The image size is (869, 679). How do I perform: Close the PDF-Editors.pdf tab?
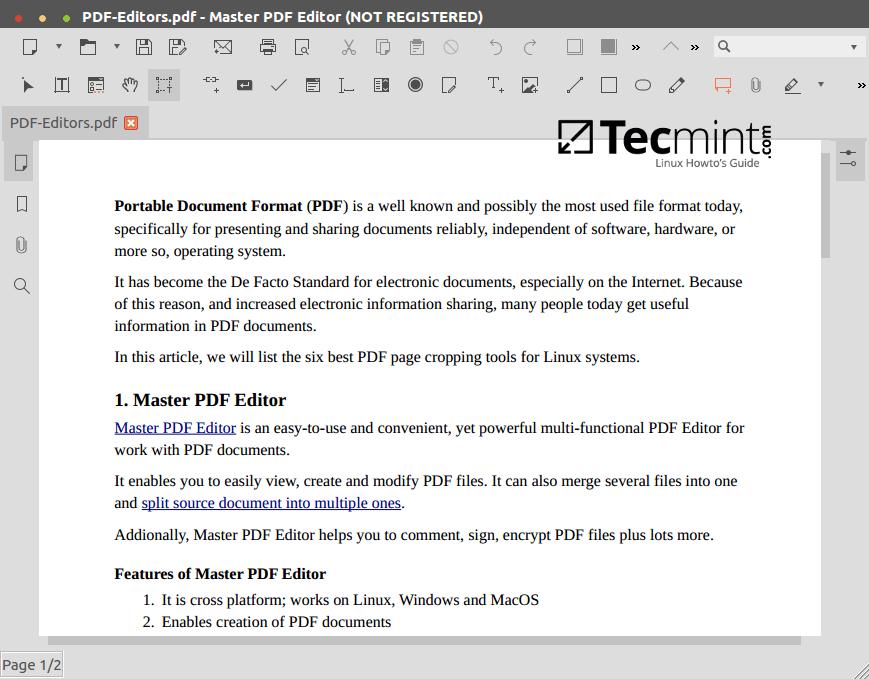[x=131, y=122]
